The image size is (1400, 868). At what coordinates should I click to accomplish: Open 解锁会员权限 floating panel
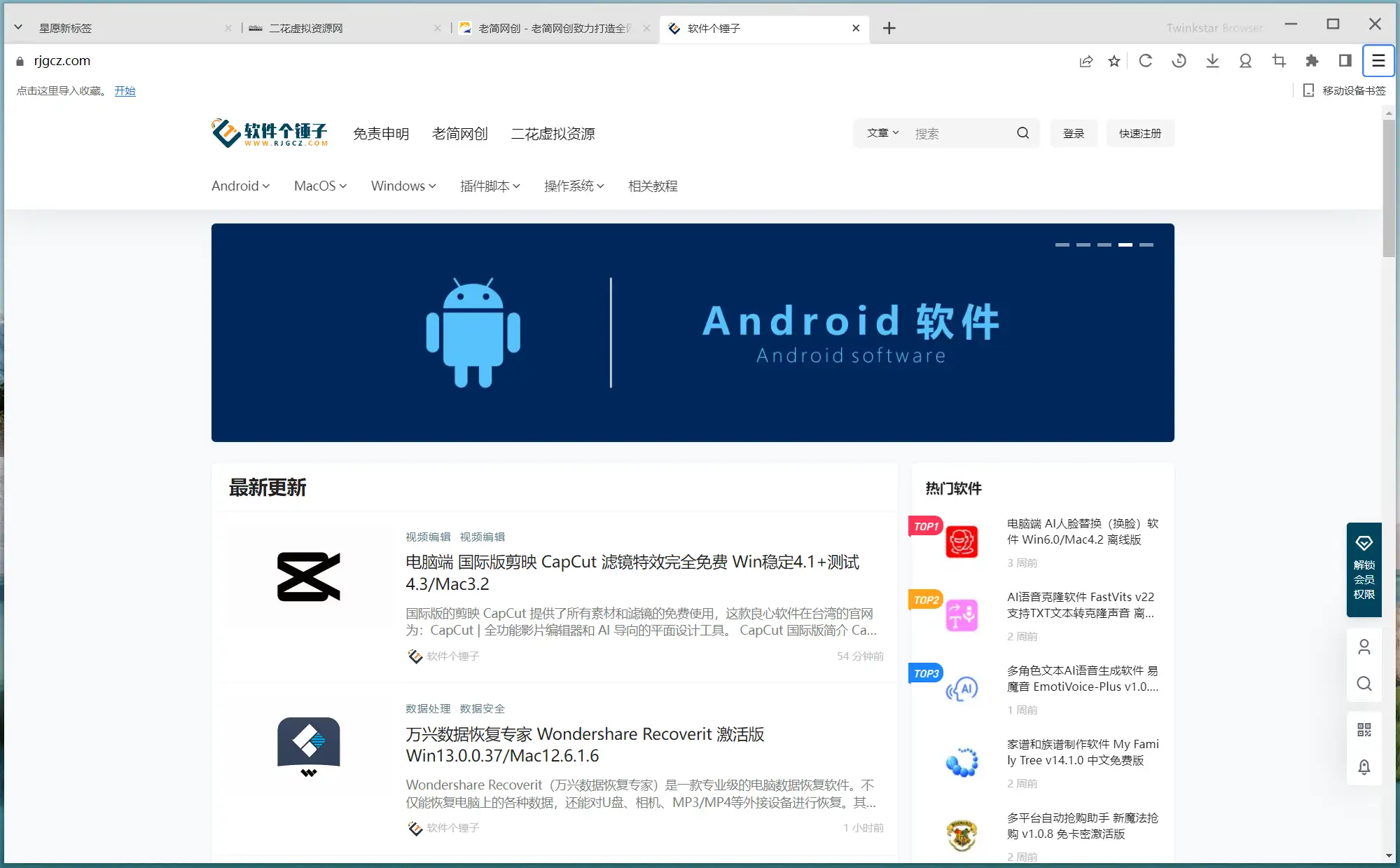tap(1364, 570)
